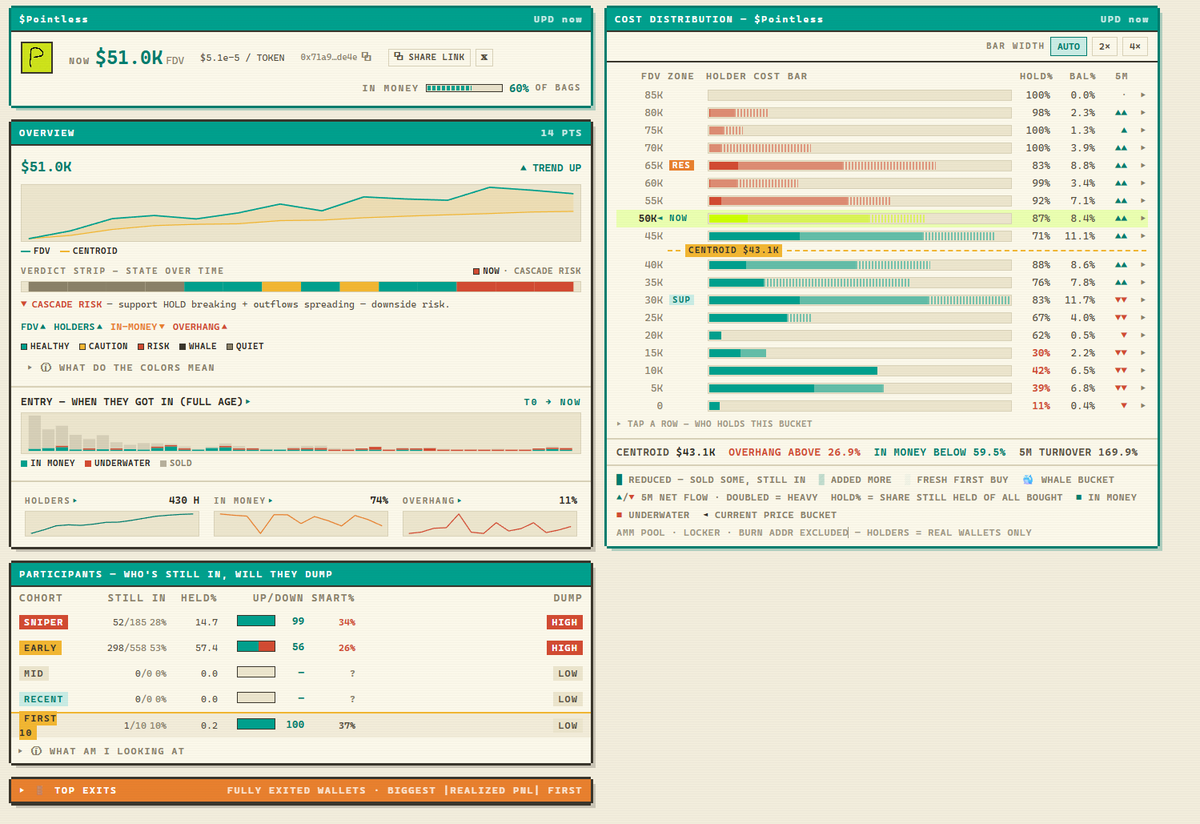Expand the 85K FDV zone row arrow

[1143, 95]
